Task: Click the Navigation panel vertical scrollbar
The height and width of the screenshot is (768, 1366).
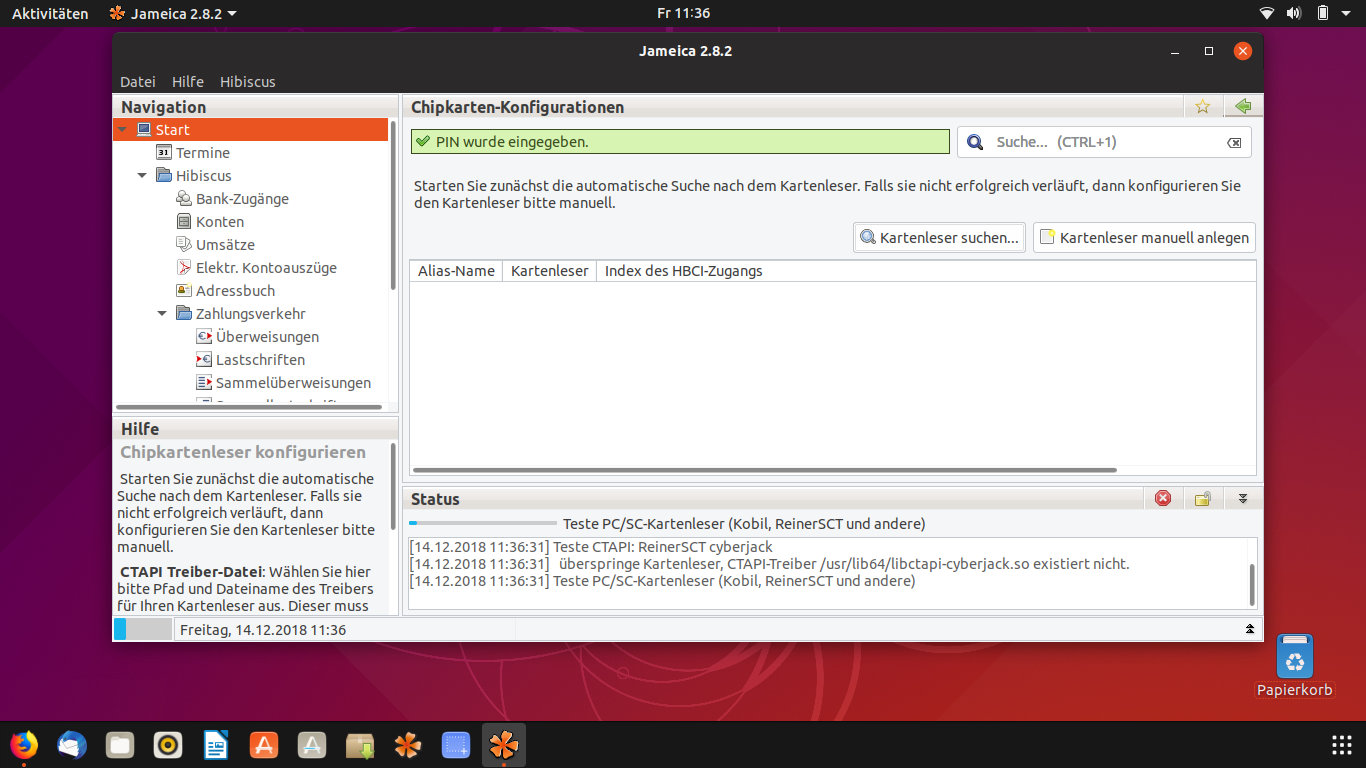Action: [393, 205]
